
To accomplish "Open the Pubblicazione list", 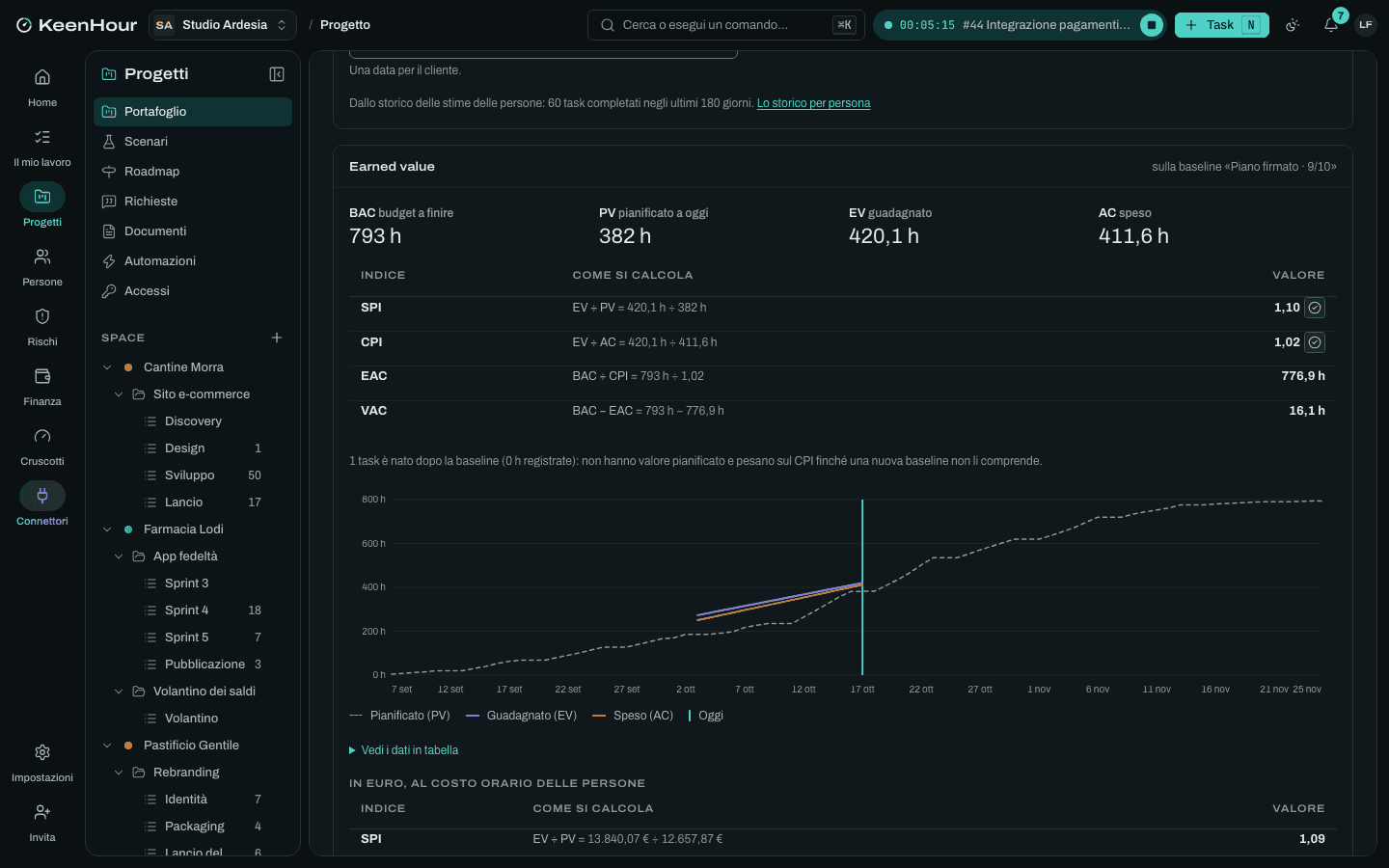I will pyautogui.click(x=203, y=665).
